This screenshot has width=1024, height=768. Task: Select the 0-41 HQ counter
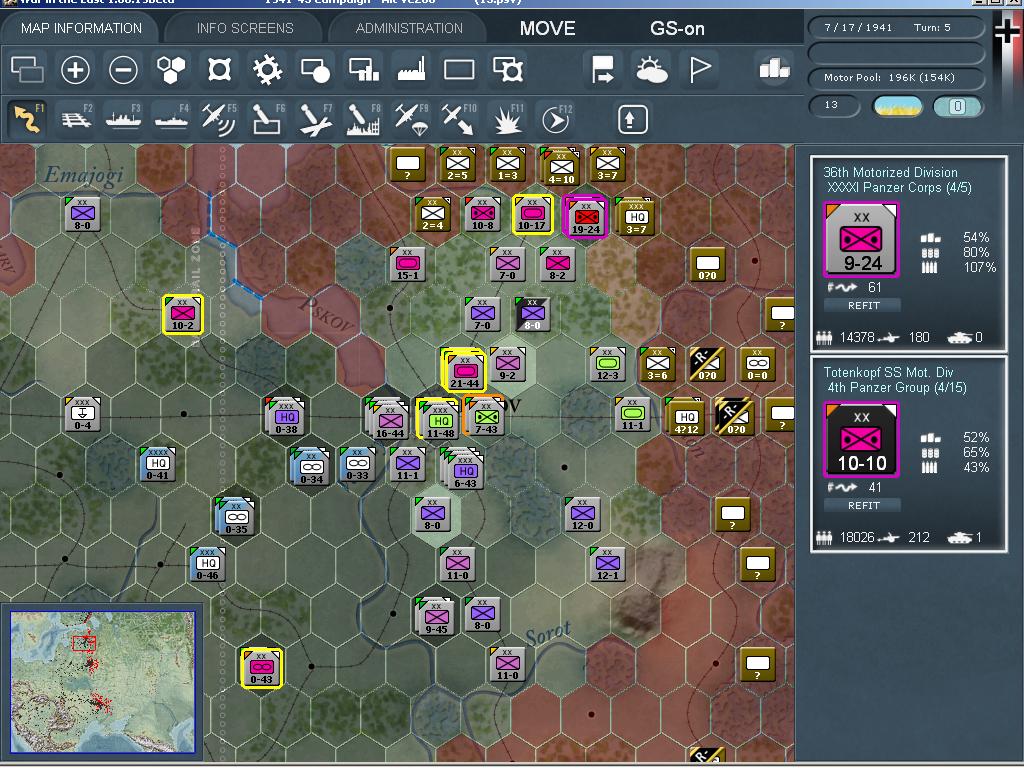157,464
